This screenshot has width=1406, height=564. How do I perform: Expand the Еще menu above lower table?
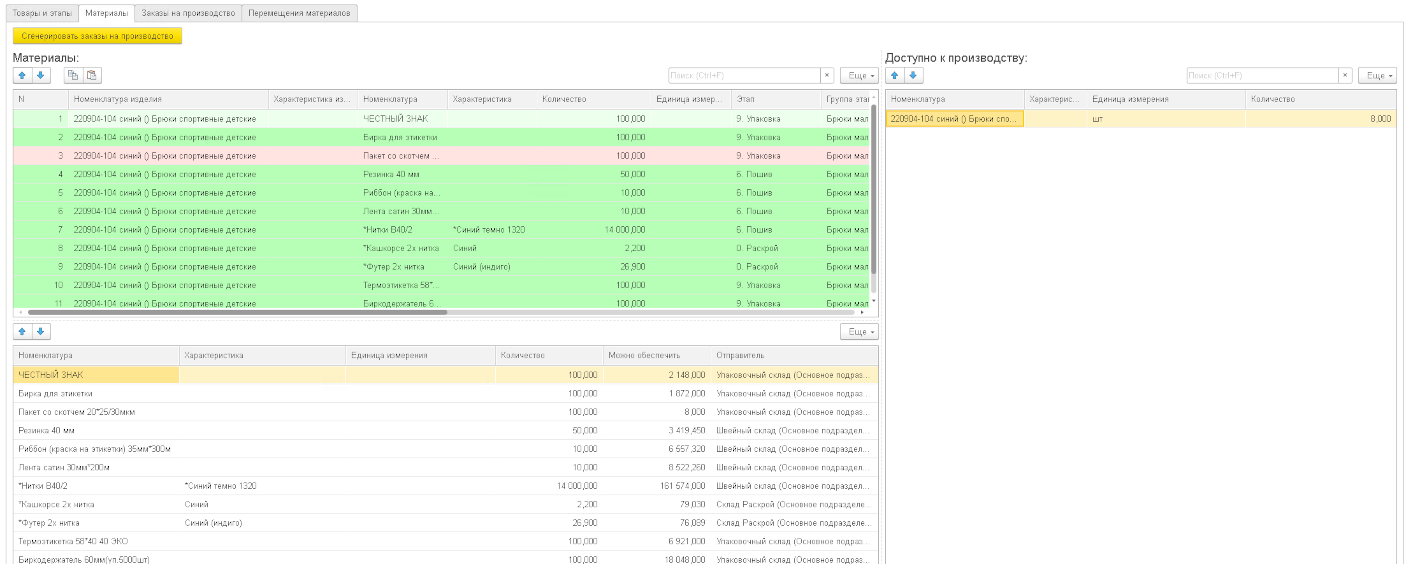(x=858, y=332)
